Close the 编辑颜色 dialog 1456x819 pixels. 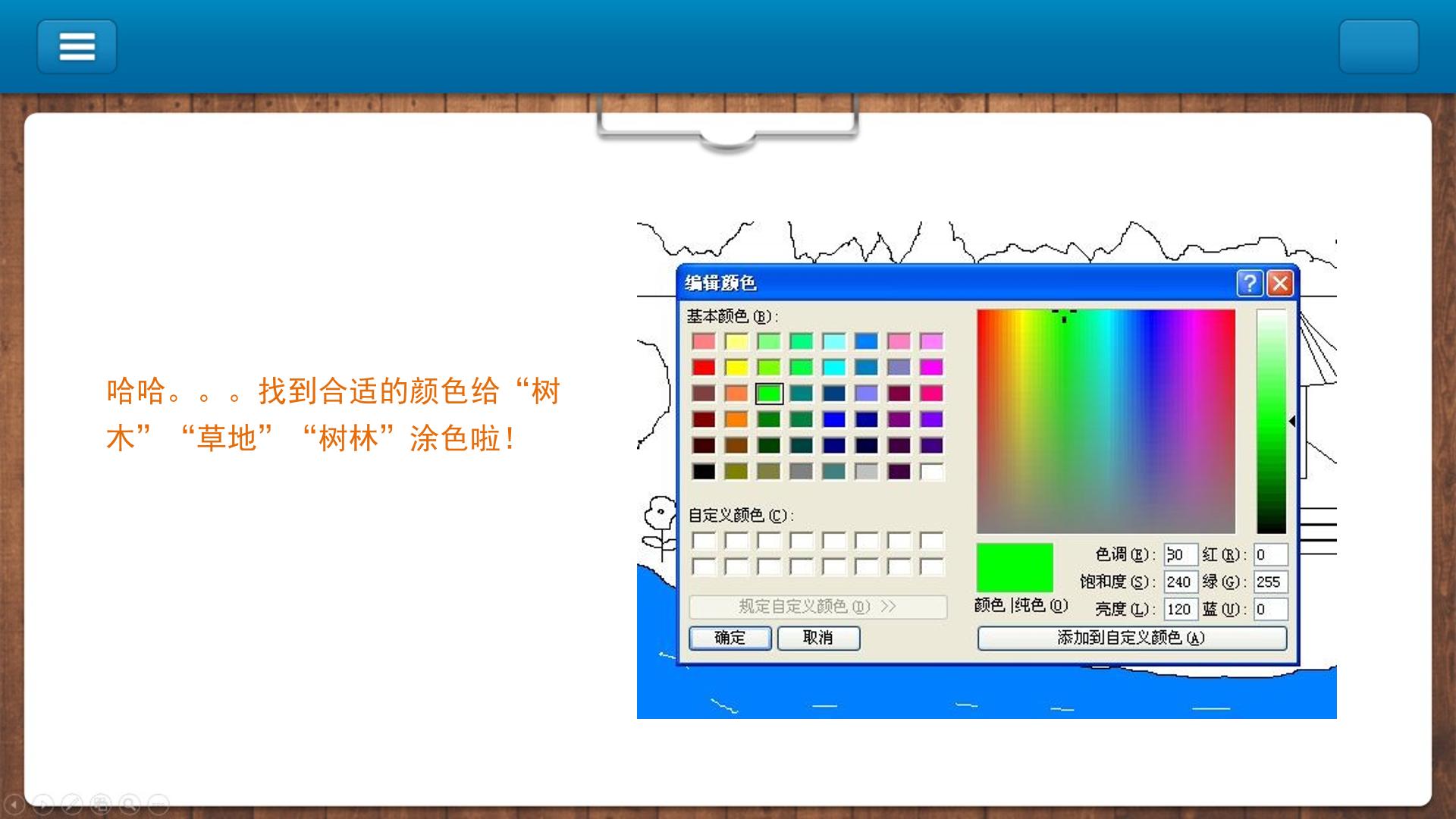[x=1280, y=283]
